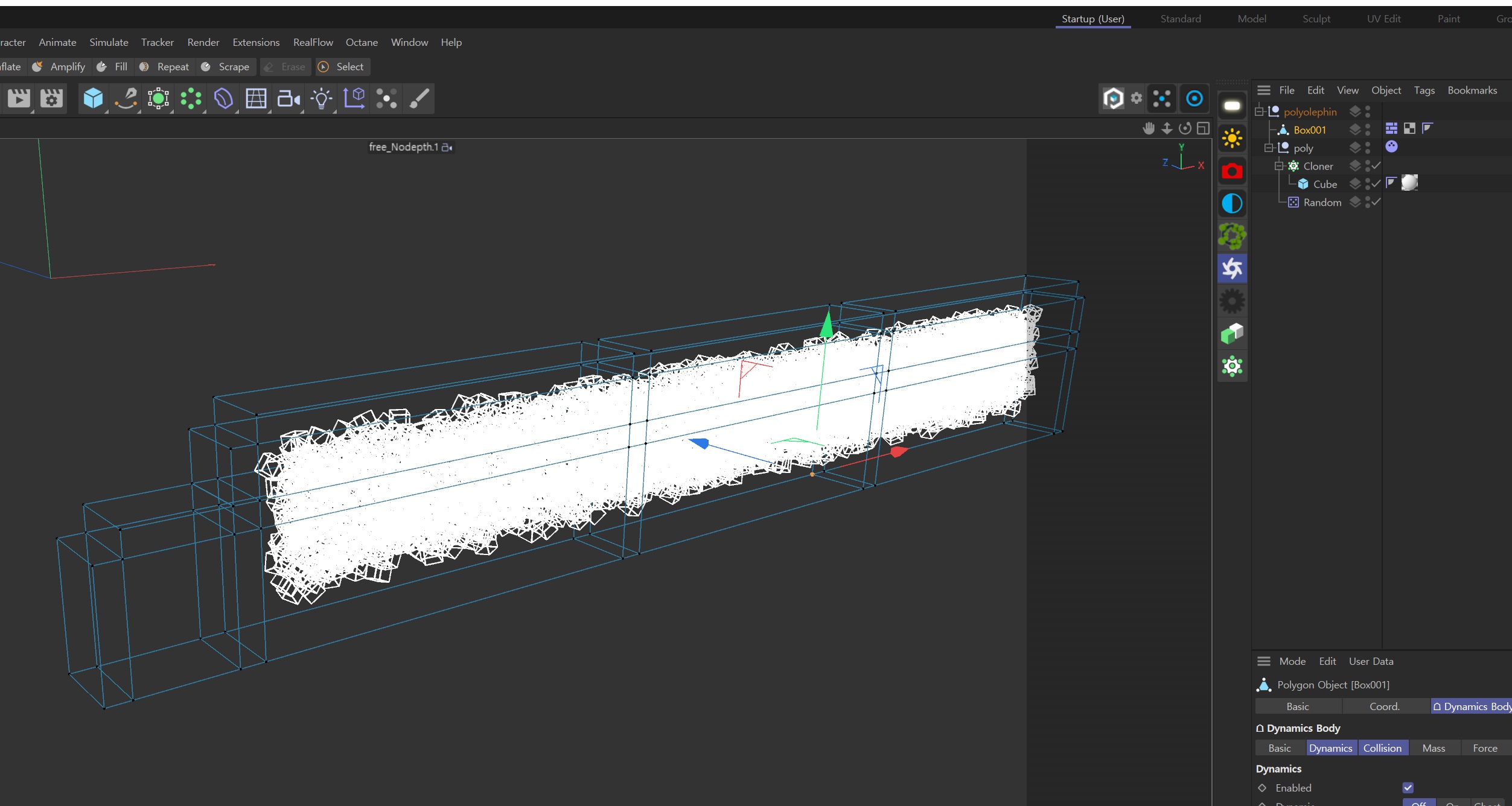The height and width of the screenshot is (806, 1512).
Task: Toggle the viewport maximize layout icon
Action: [1203, 128]
